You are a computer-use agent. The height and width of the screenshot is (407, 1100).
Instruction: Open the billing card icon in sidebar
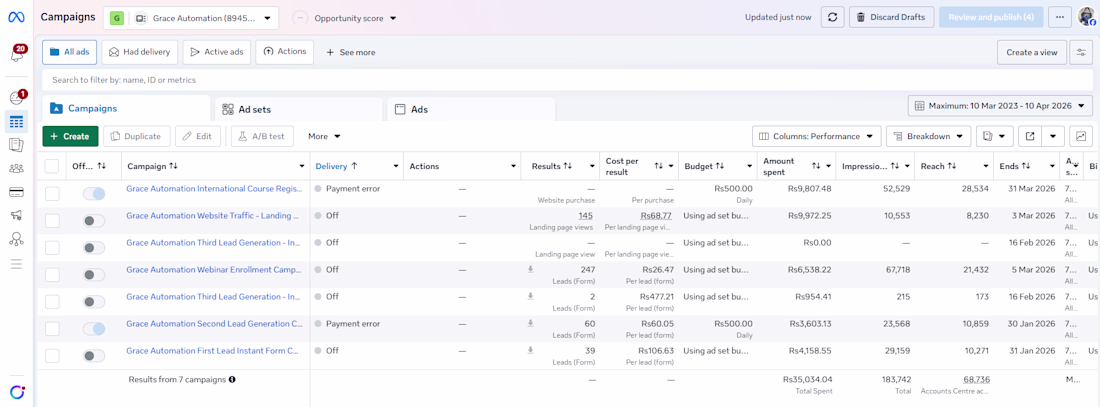click(x=16, y=192)
